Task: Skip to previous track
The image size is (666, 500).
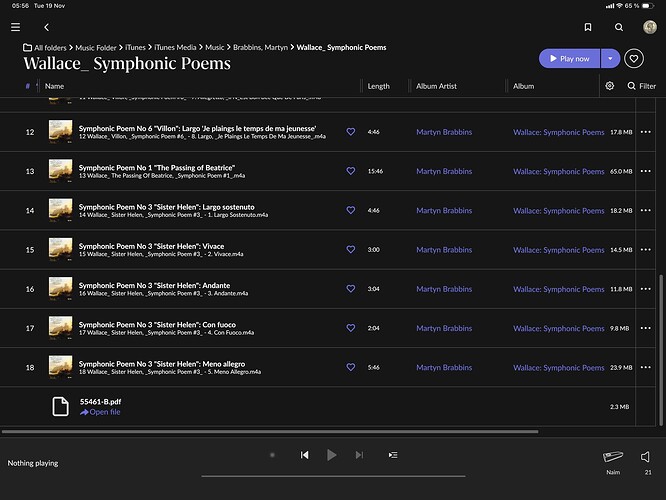Action: point(305,455)
